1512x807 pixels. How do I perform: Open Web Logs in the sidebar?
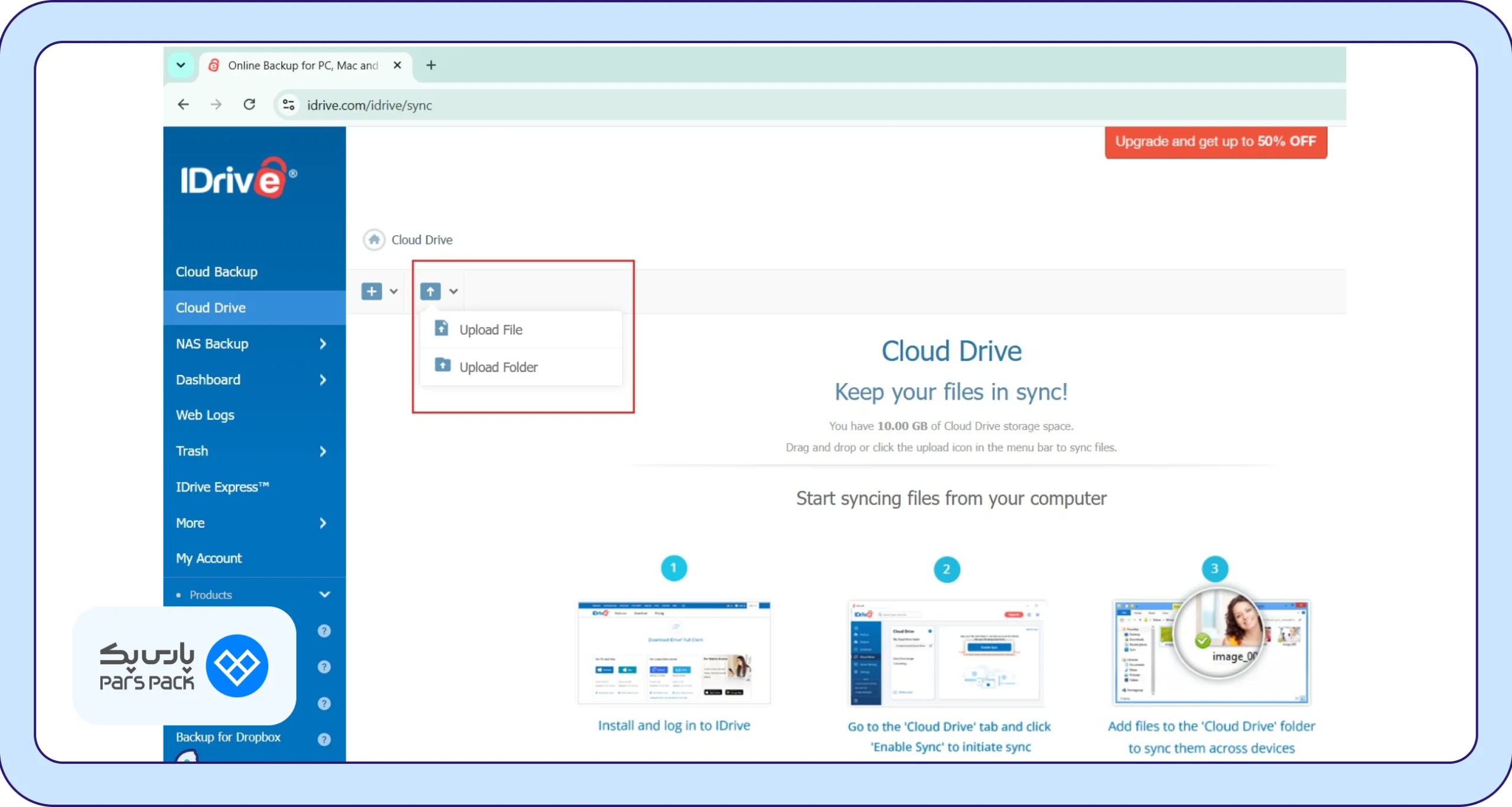(x=255, y=415)
